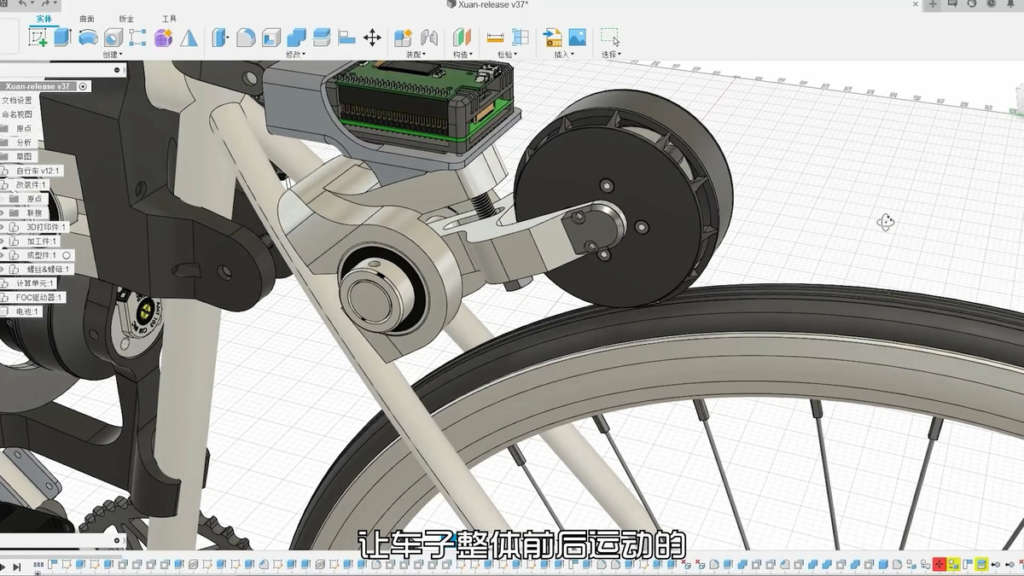Open the 插入 dropdown menu

pyautogui.click(x=563, y=54)
